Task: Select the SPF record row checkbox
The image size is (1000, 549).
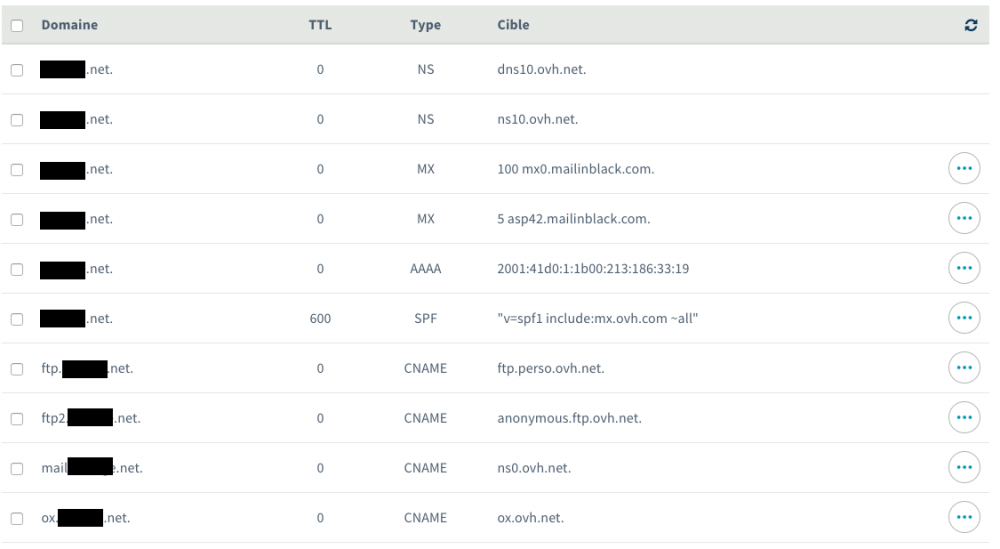Action: click(x=17, y=319)
